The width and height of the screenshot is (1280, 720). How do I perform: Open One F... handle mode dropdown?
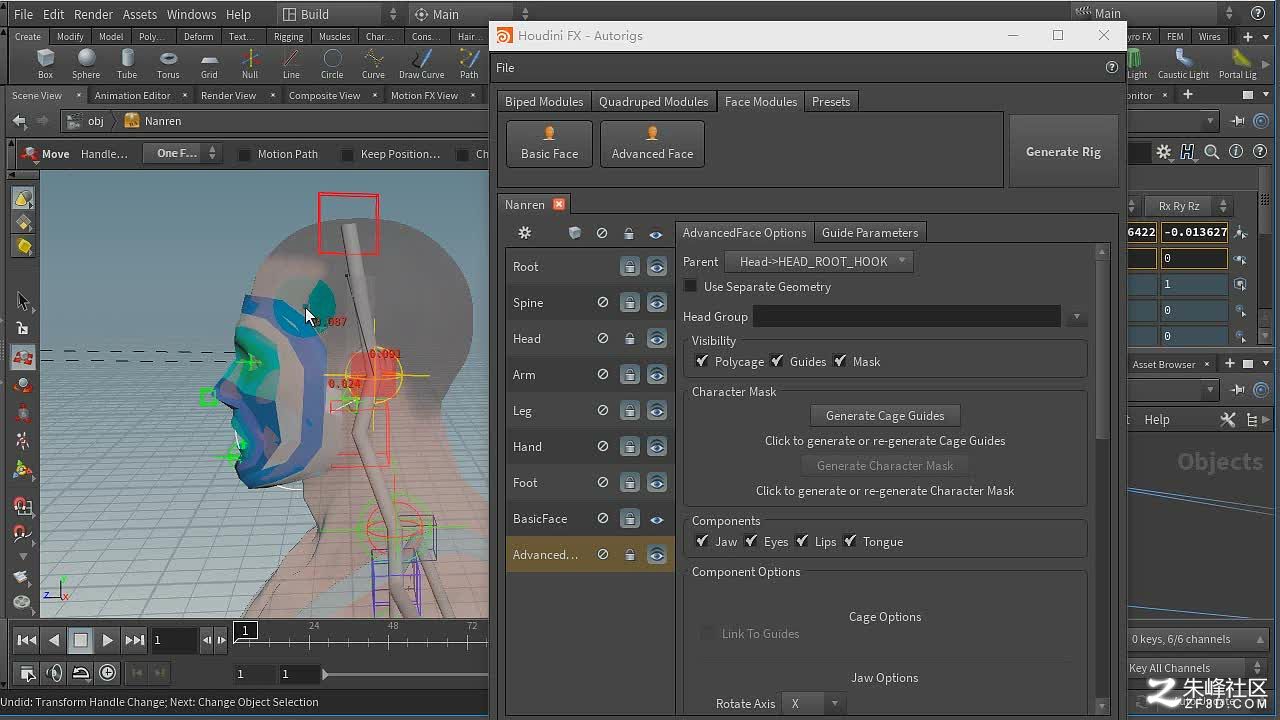pos(181,154)
